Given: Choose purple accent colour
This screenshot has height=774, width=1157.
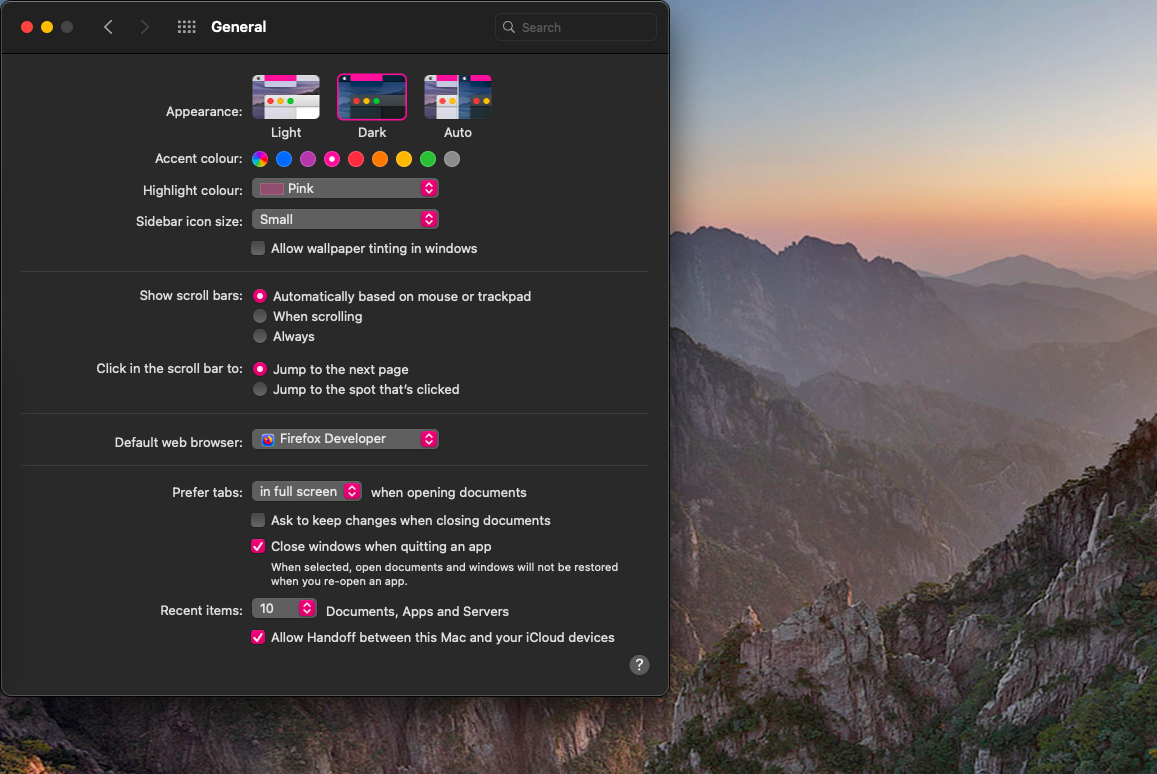Looking at the screenshot, I should (x=308, y=159).
